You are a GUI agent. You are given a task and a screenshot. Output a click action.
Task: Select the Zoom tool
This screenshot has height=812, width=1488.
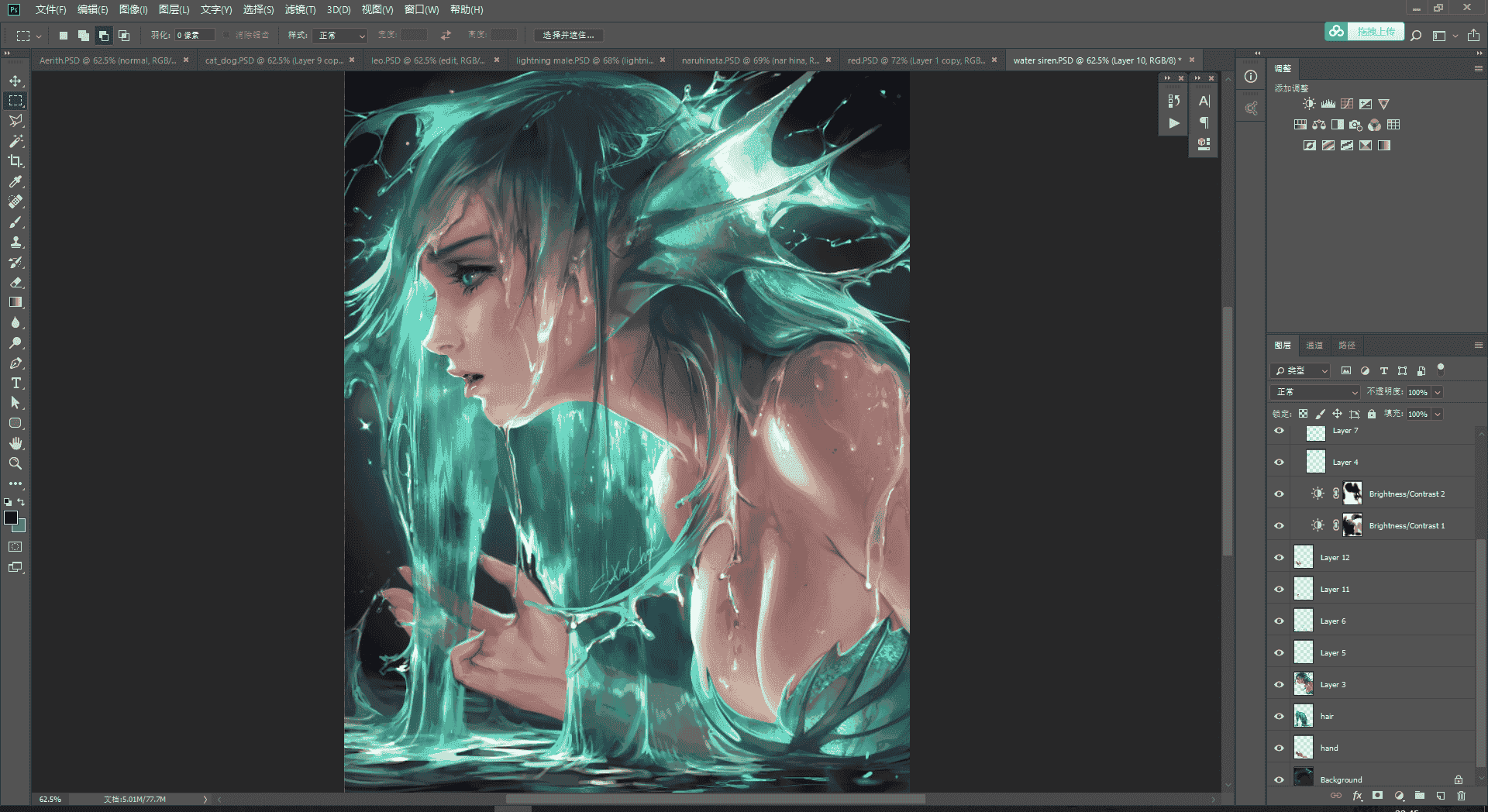coord(15,463)
